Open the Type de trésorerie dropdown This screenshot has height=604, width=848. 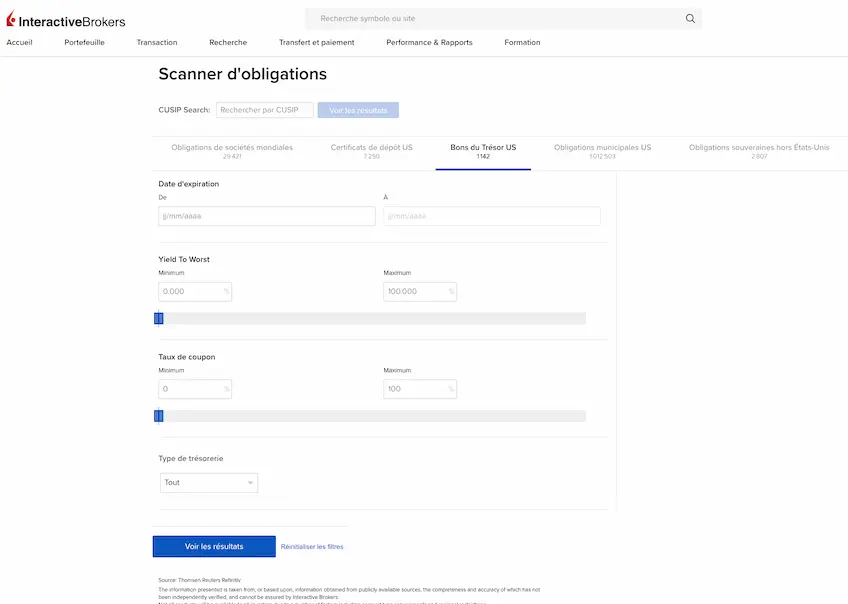point(209,482)
